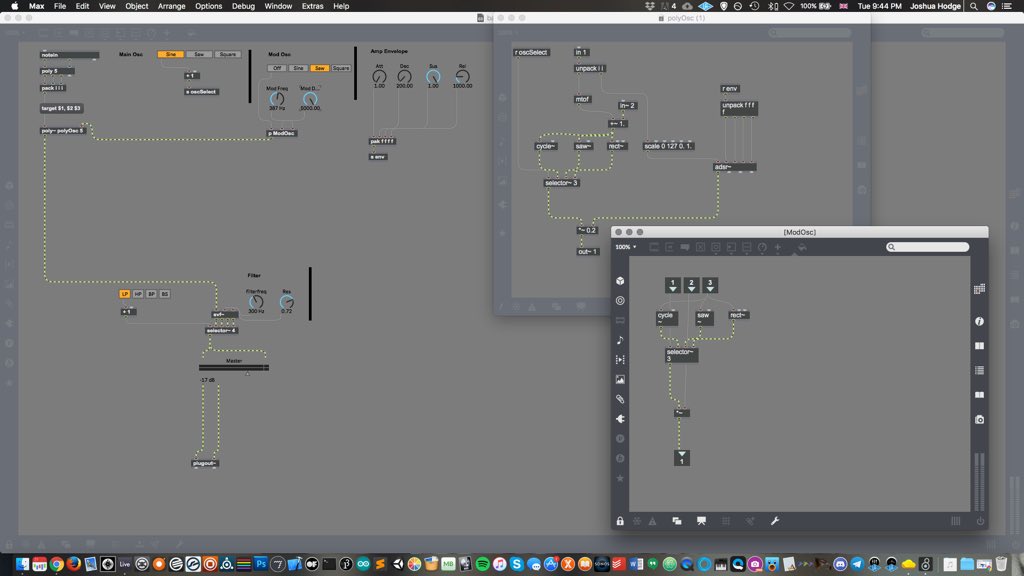Open the dropdown below the signal object in ModOsc
The image size is (1024, 576).
(x=682, y=456)
